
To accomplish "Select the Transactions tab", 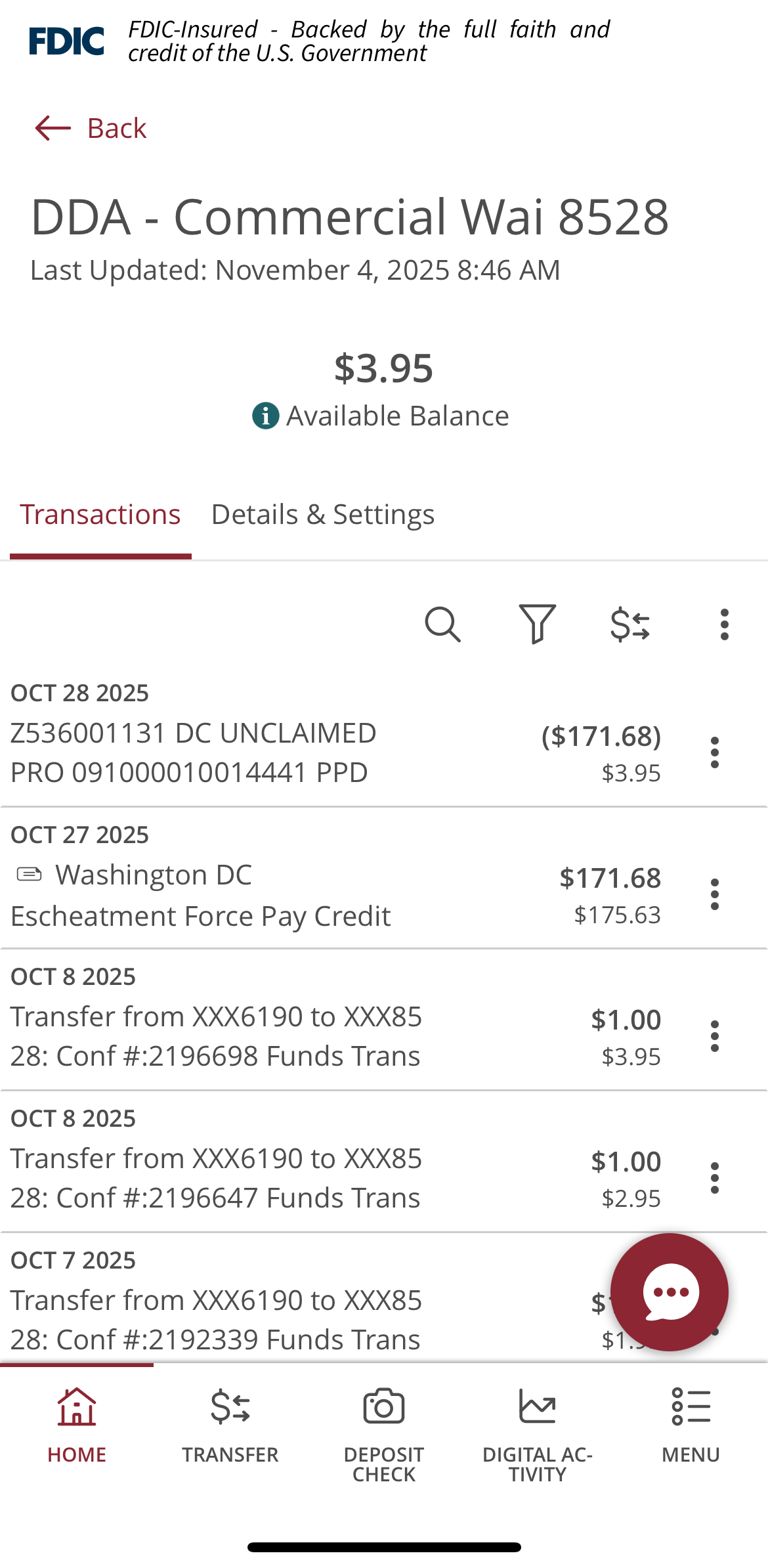I will [x=100, y=515].
